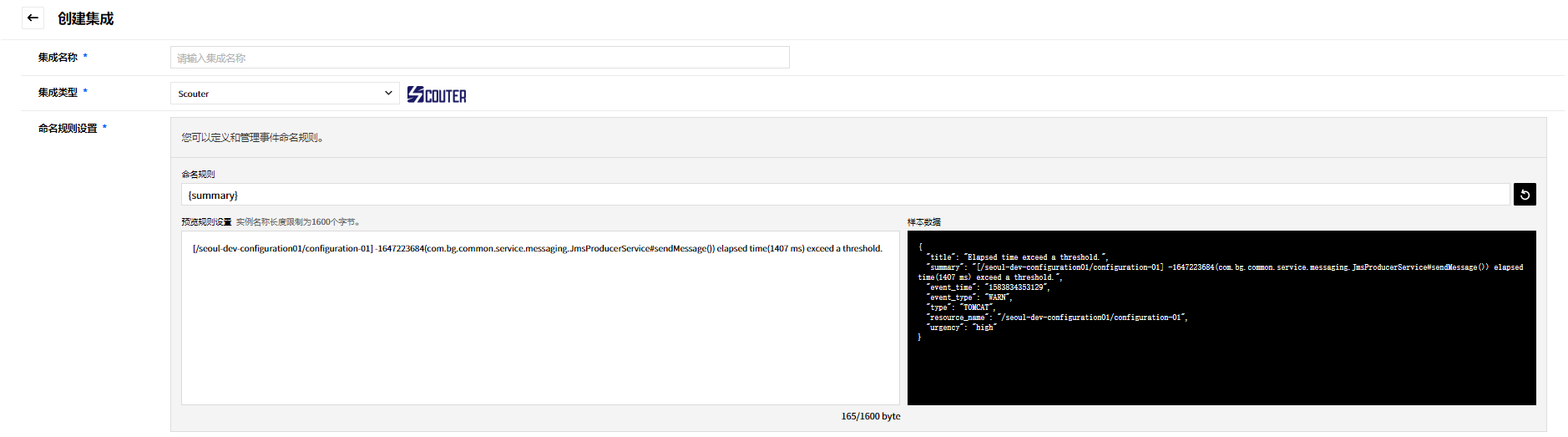The image size is (1568, 437).
Task: Click the back arrow next to 创建集成
Action: (x=33, y=18)
